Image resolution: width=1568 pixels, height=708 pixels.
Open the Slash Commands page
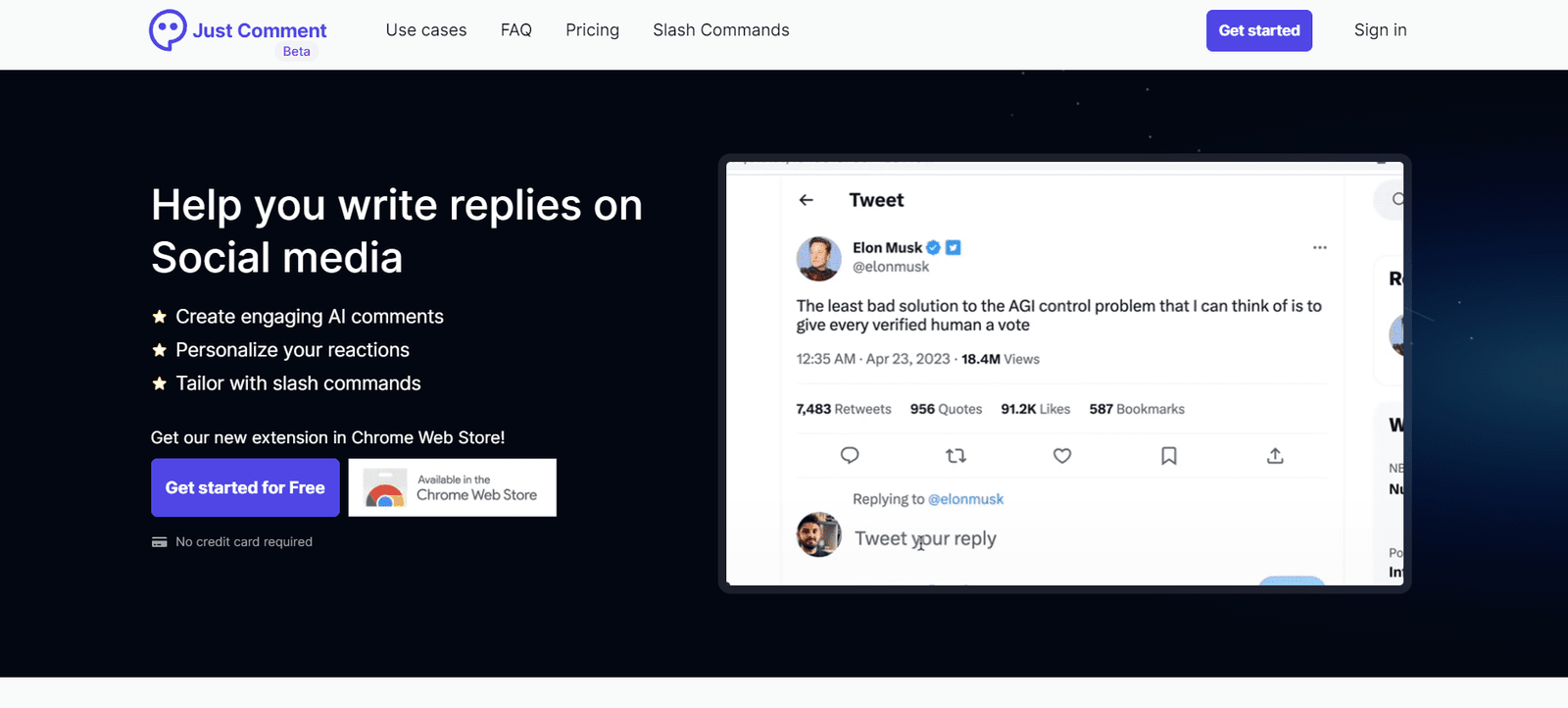pos(720,30)
